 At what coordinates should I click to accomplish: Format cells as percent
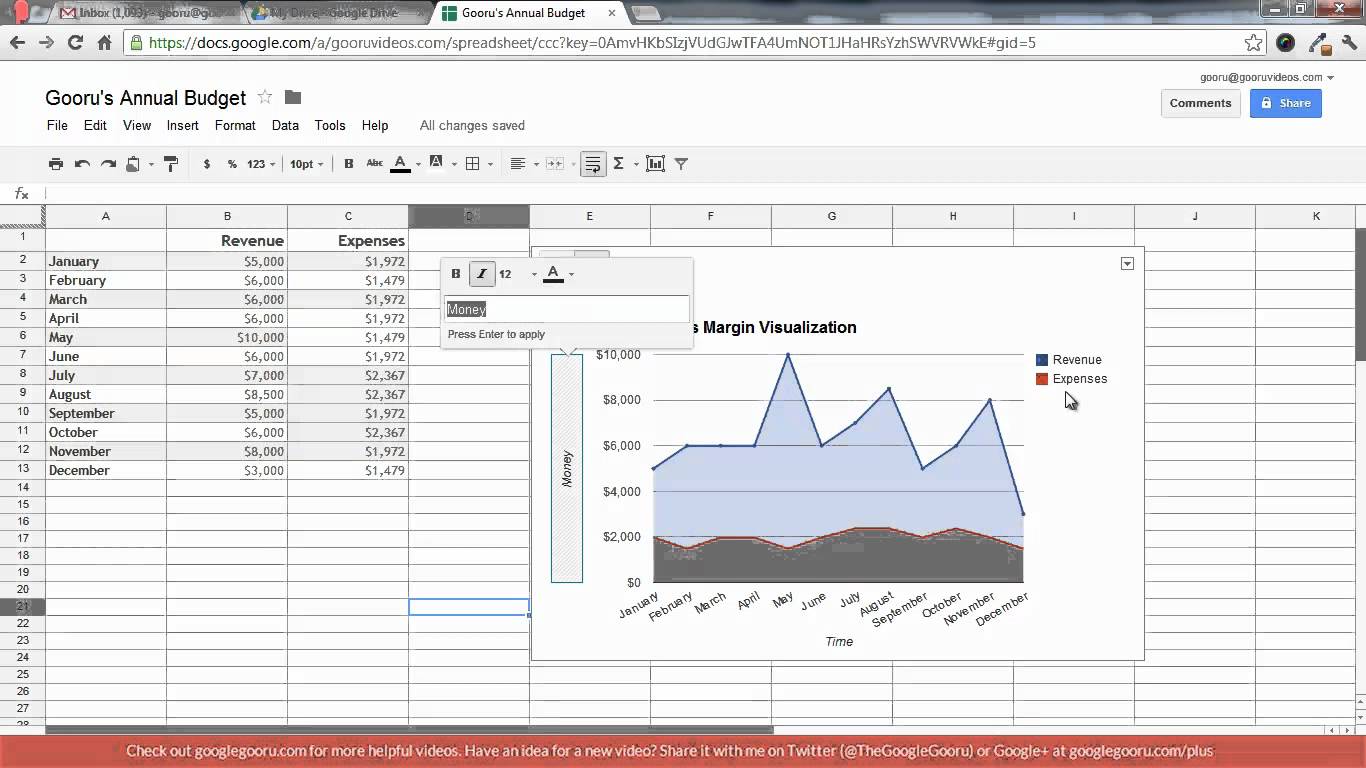232,164
